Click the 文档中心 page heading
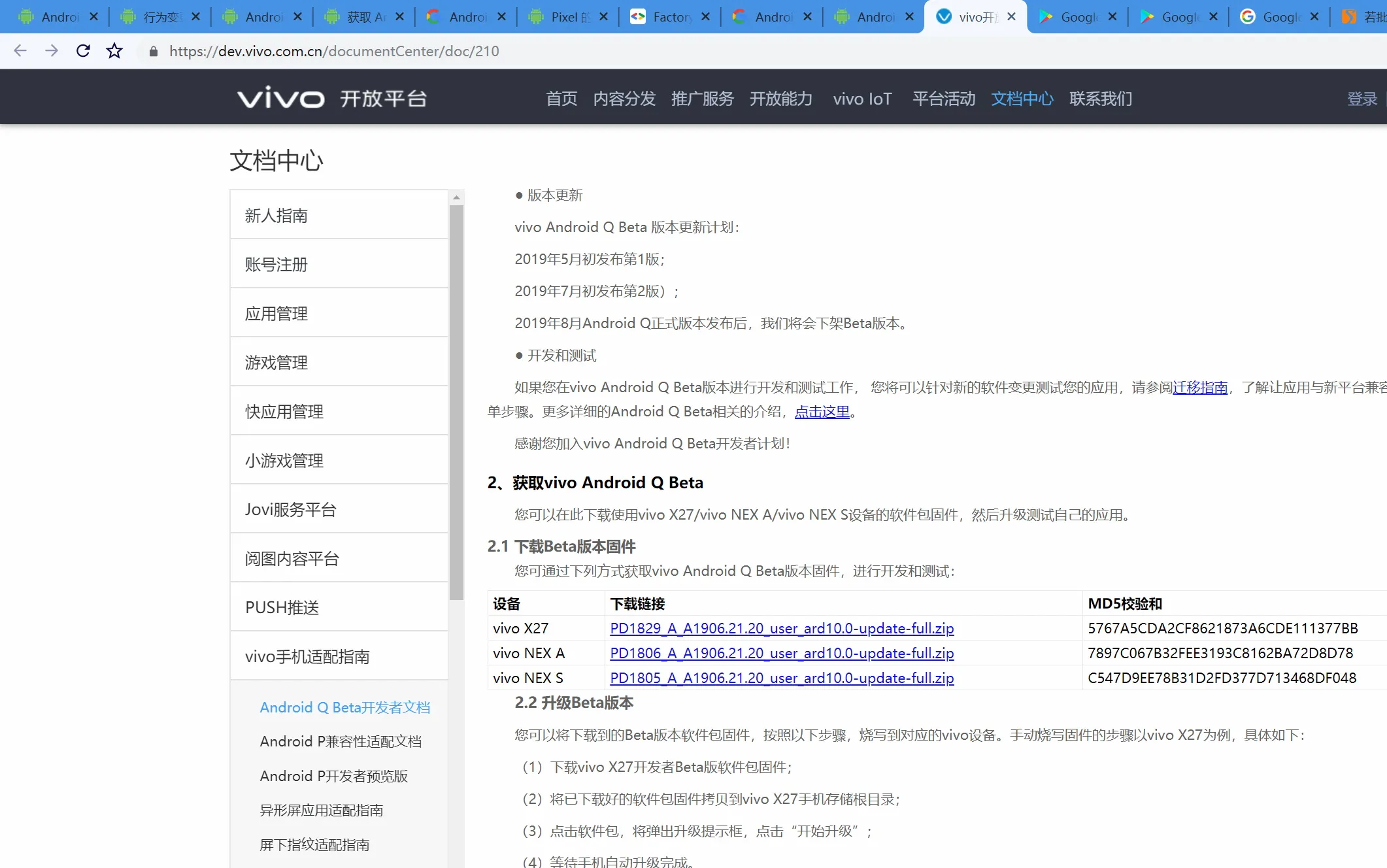Viewport: 1387px width, 868px height. [x=276, y=161]
